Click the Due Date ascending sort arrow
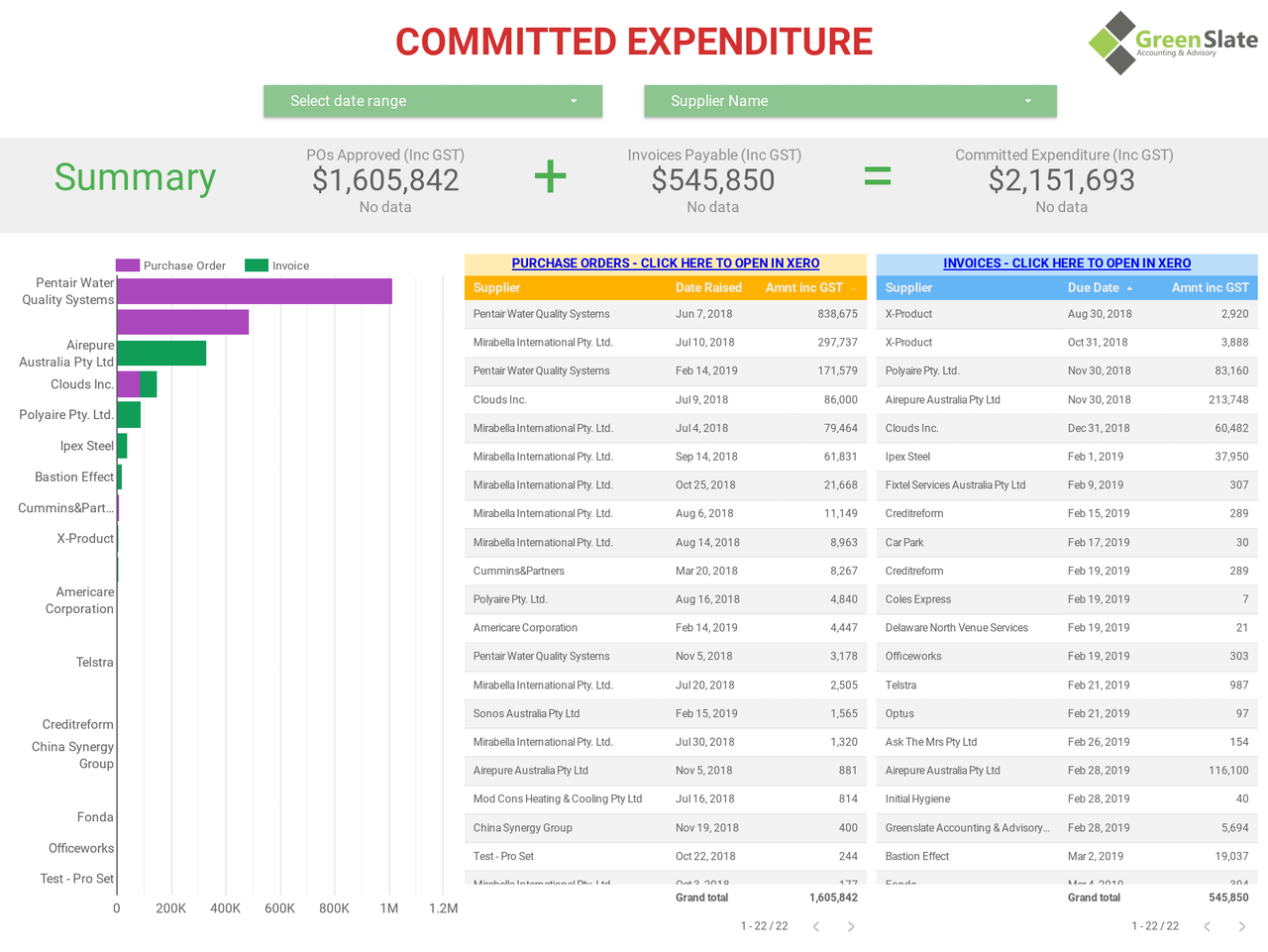Image resolution: width=1268 pixels, height=952 pixels. click(1129, 288)
